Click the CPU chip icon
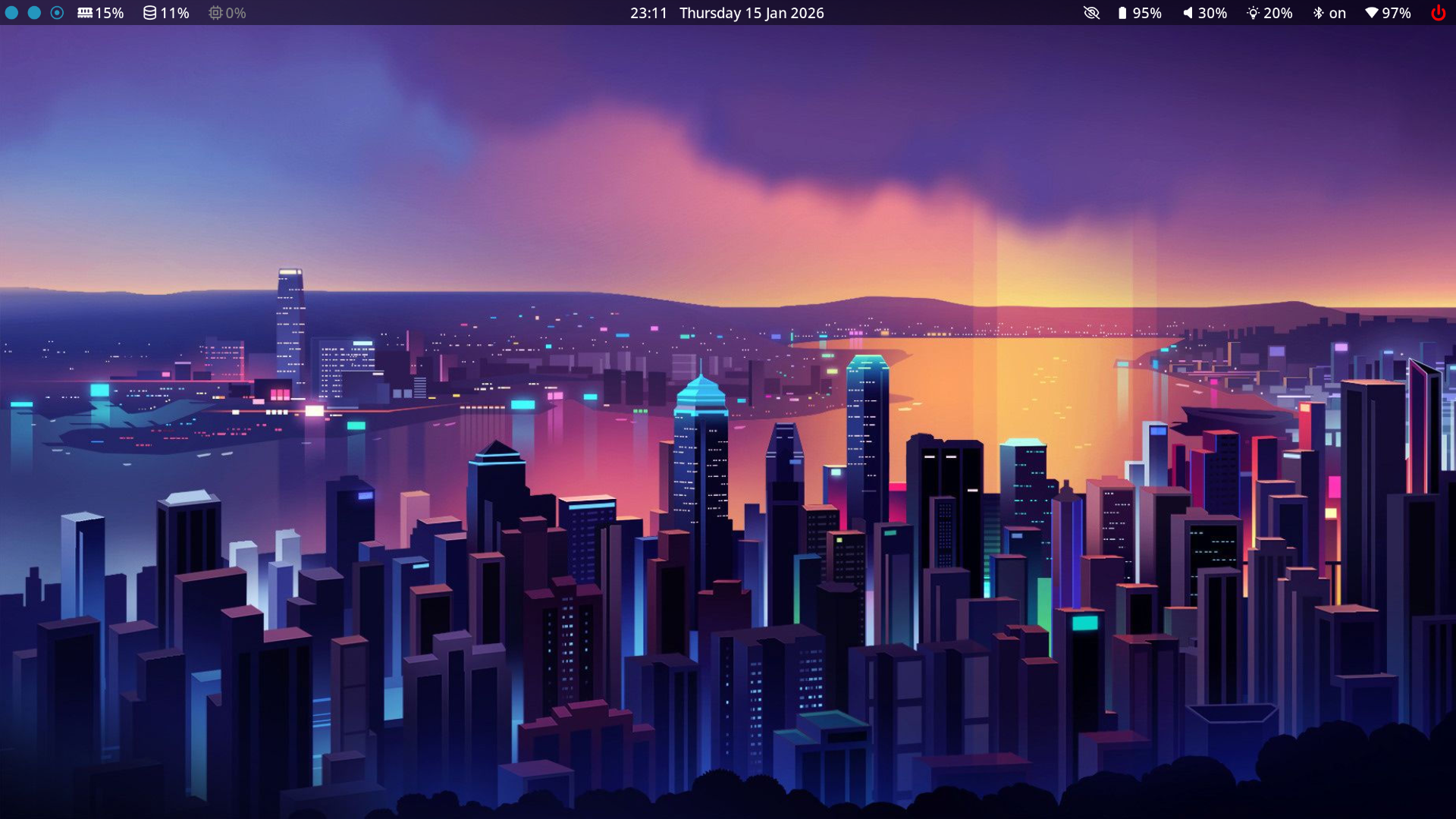 point(215,13)
